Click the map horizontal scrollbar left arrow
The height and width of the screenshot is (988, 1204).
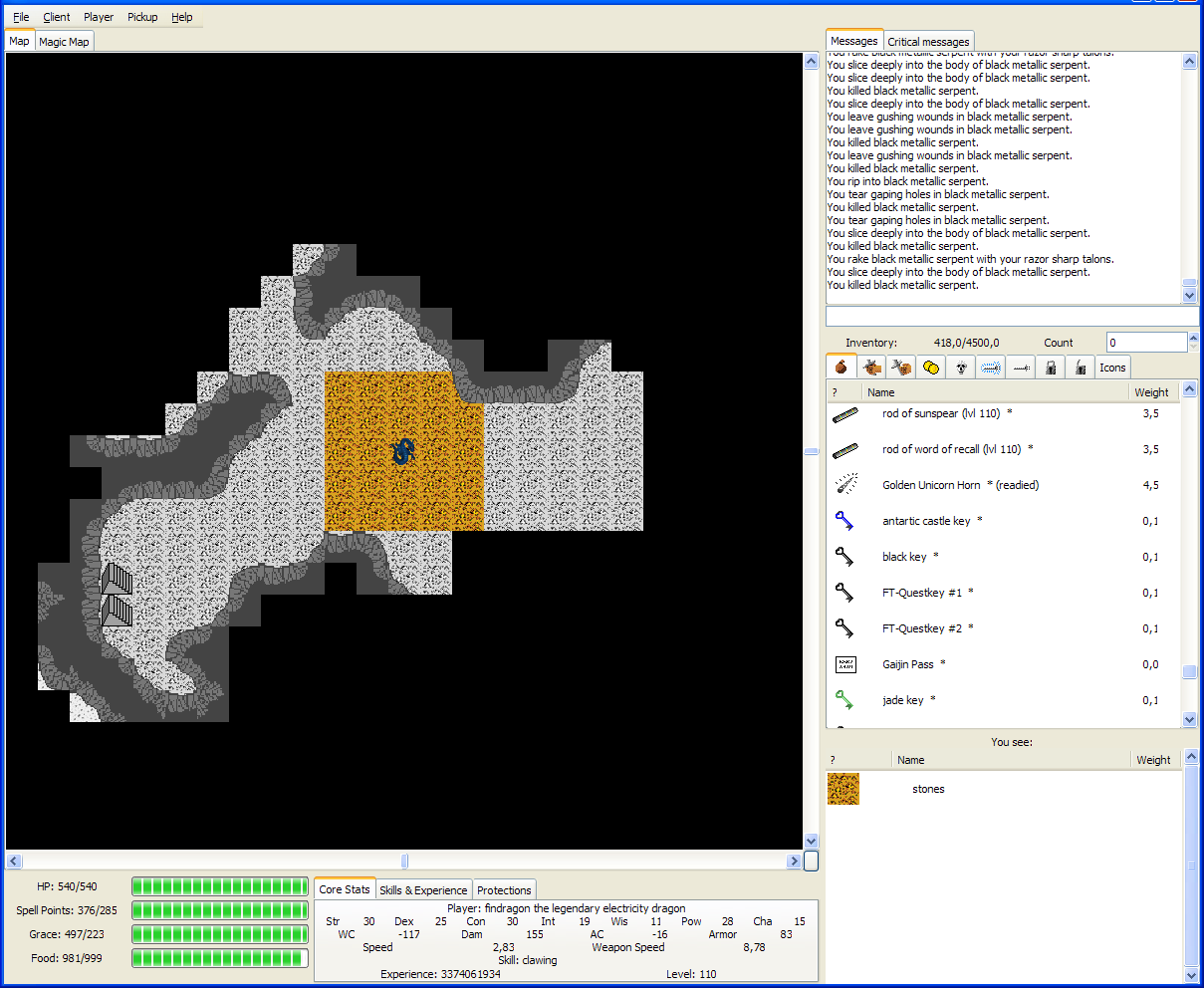pyautogui.click(x=14, y=861)
